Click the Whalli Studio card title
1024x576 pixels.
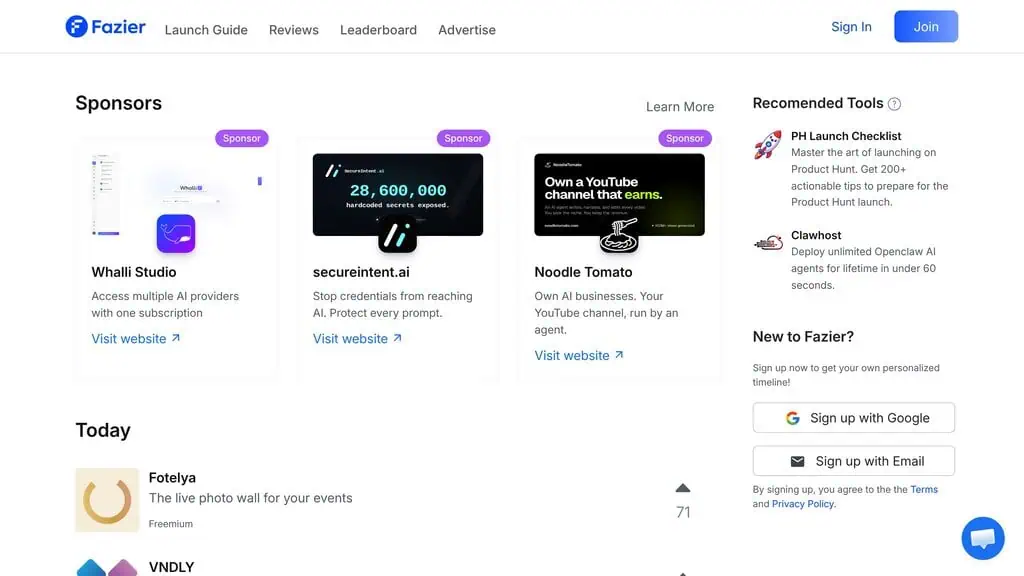click(134, 272)
